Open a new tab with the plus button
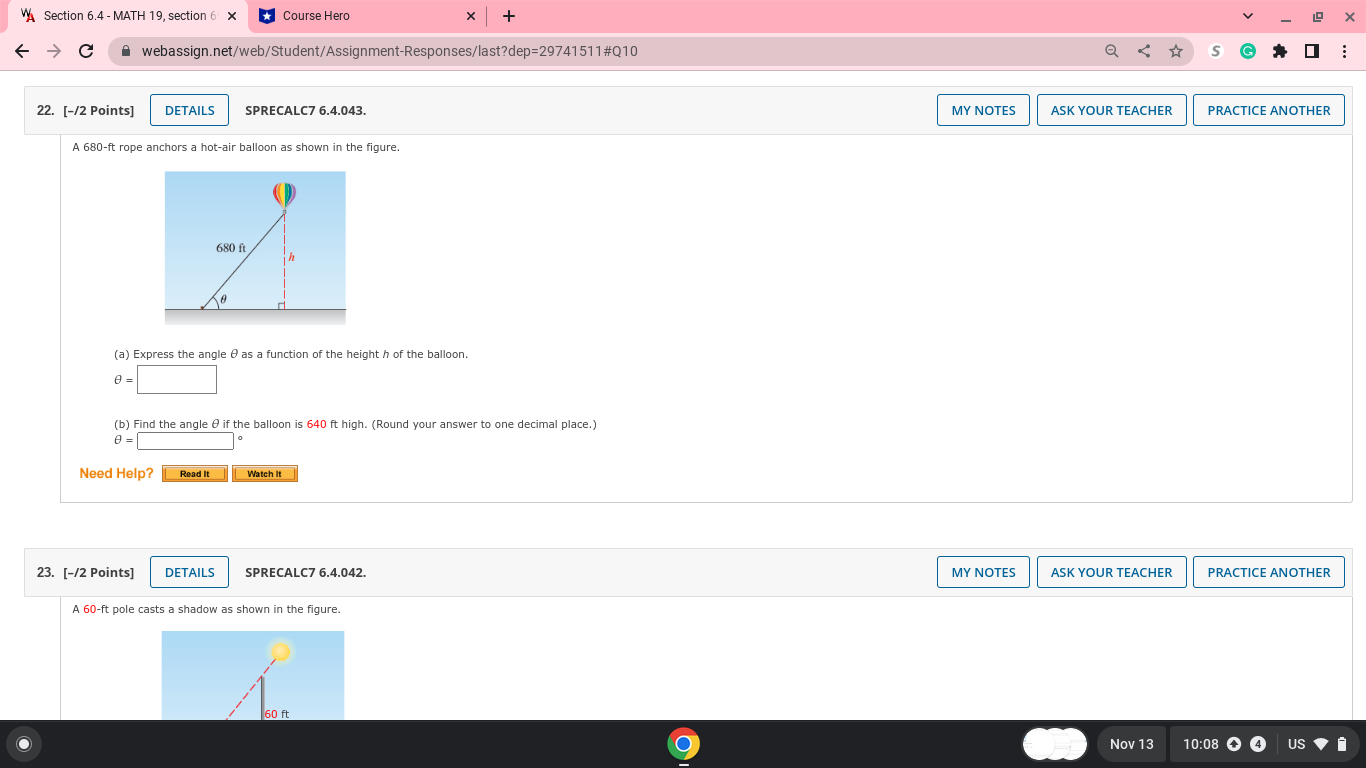This screenshot has width=1366, height=768. (x=508, y=15)
